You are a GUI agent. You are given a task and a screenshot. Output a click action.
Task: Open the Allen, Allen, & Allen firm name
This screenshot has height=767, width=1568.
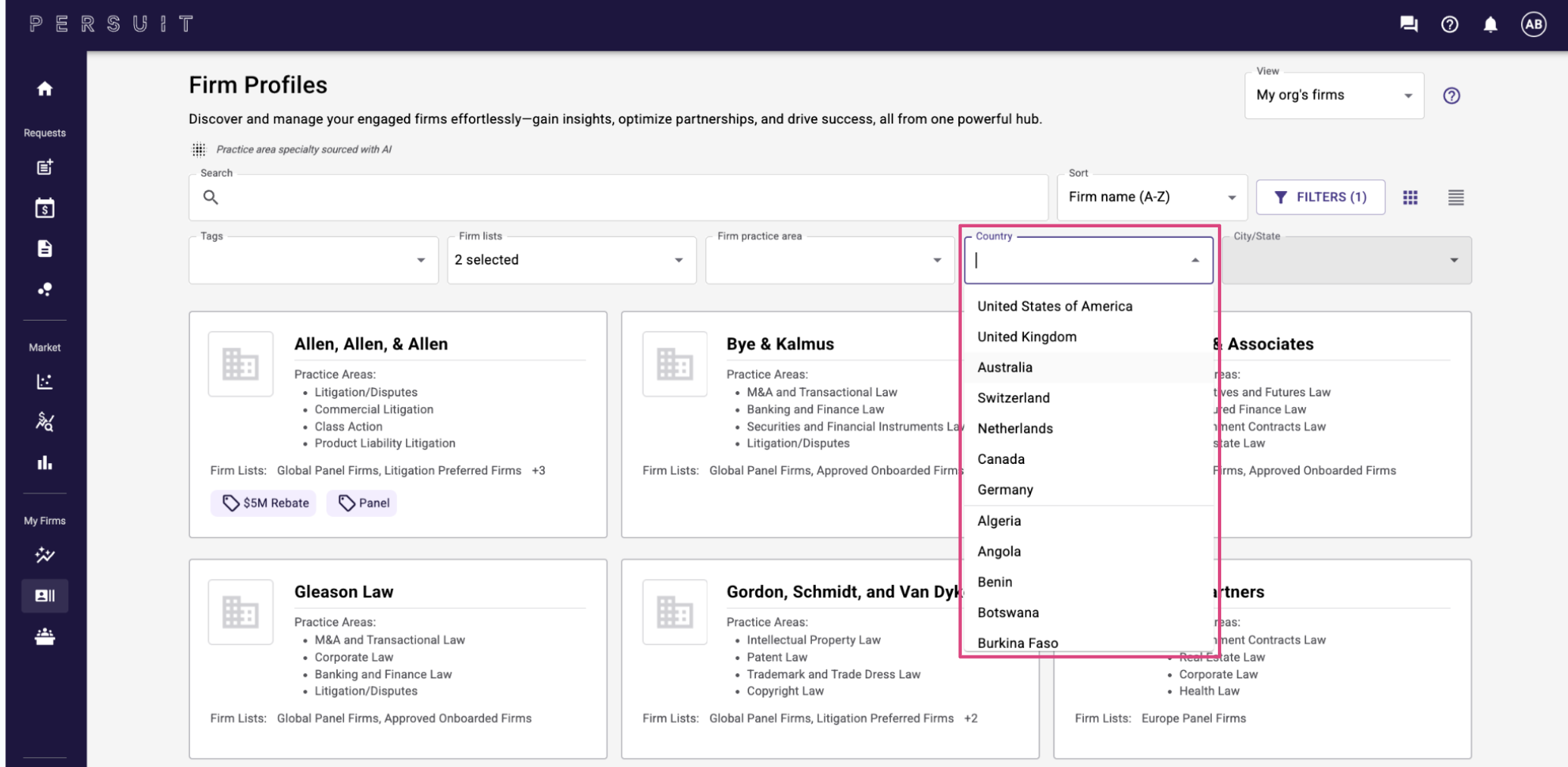point(371,344)
